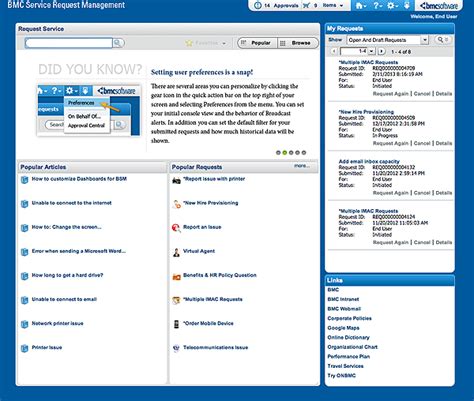Go to next page arrow in My Requests
Screen dimensions: 474x401
click(x=382, y=51)
